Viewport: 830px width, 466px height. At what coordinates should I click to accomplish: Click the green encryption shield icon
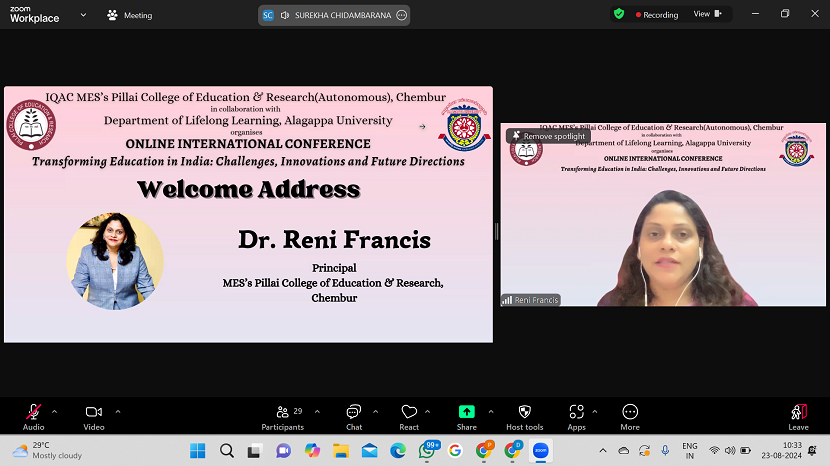619,14
